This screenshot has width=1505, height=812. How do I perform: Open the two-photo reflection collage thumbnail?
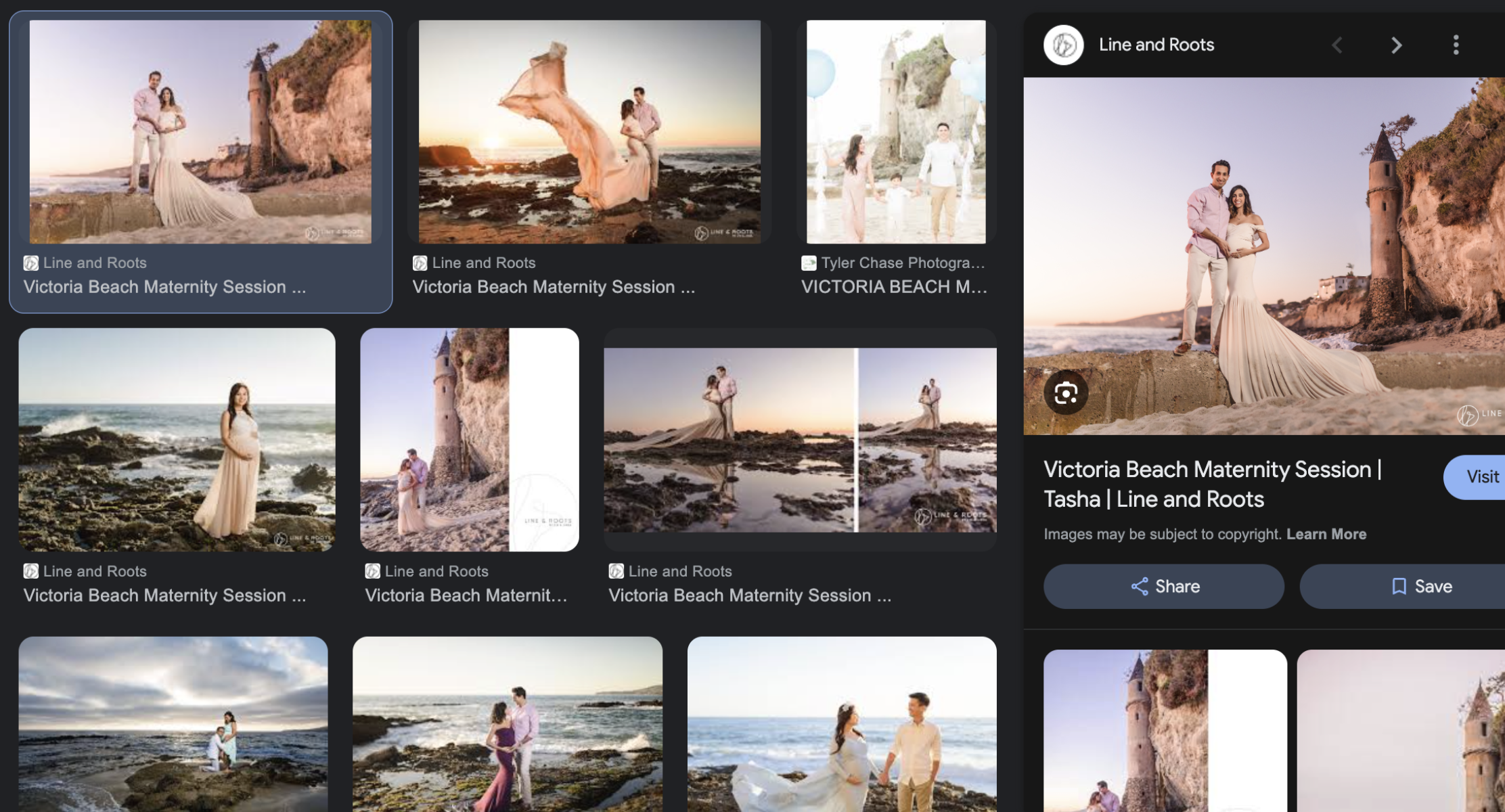800,440
